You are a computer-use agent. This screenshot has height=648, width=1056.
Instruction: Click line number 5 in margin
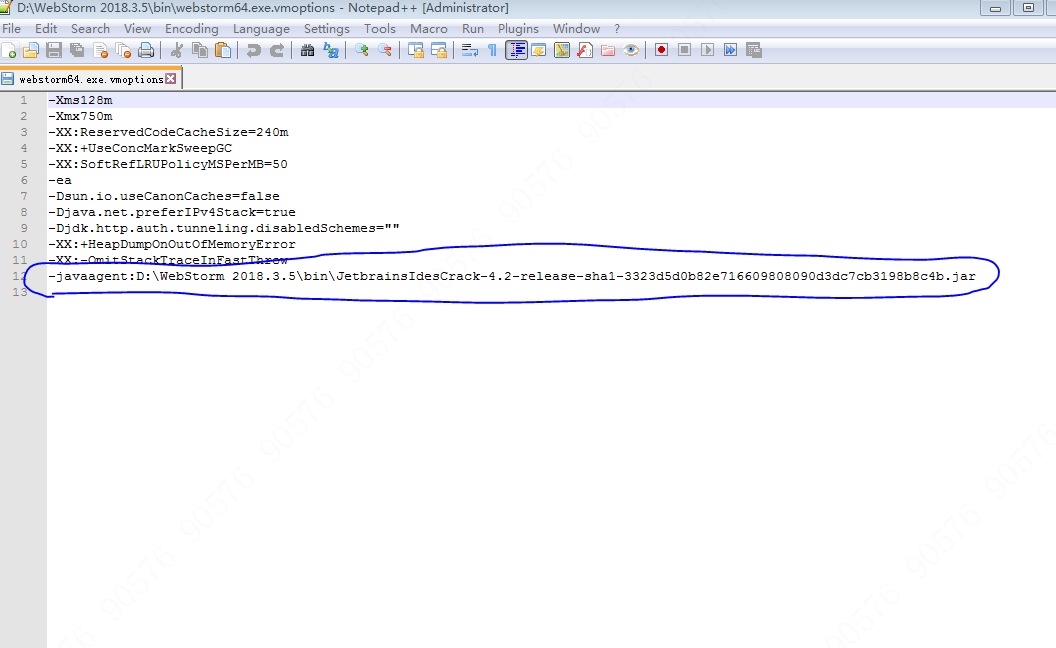tap(24, 164)
